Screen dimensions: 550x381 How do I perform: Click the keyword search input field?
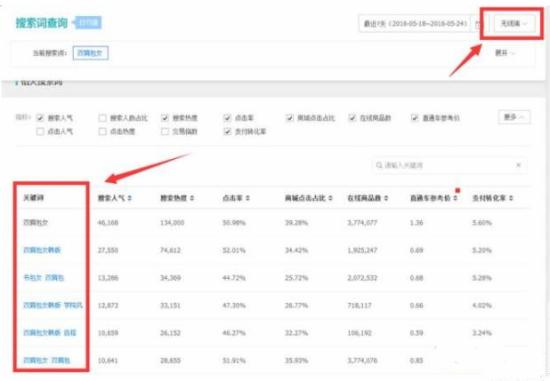(x=449, y=165)
